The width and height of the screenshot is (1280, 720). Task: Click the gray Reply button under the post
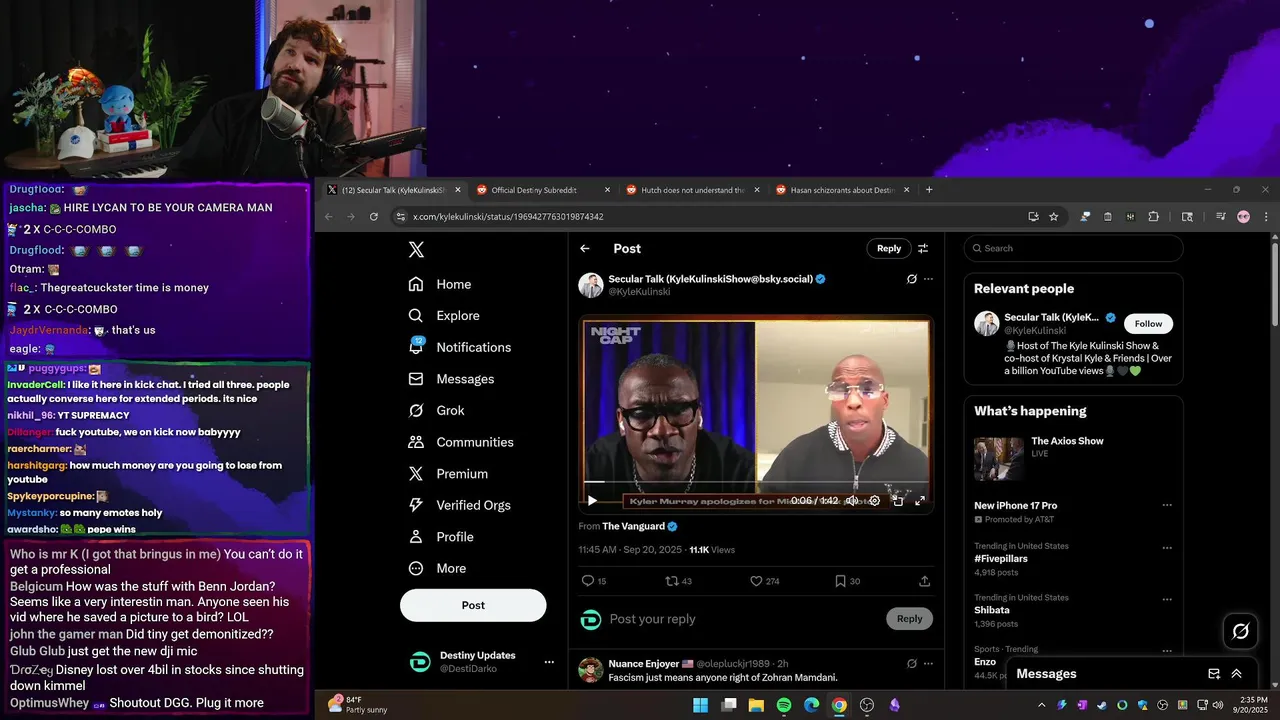click(x=909, y=619)
